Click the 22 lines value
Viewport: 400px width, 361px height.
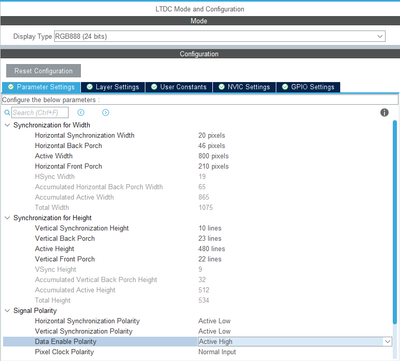tap(210, 259)
